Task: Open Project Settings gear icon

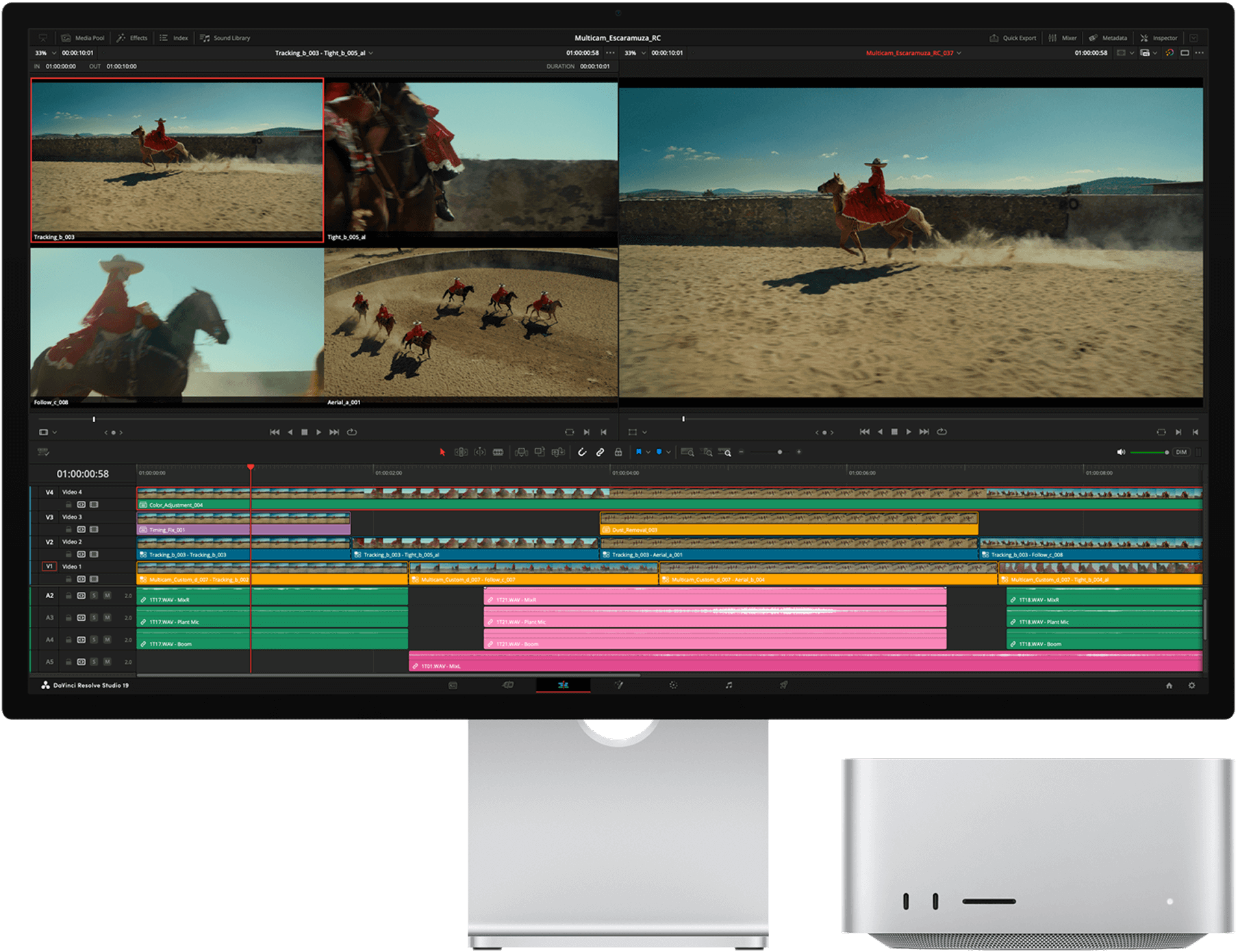Action: (1191, 685)
